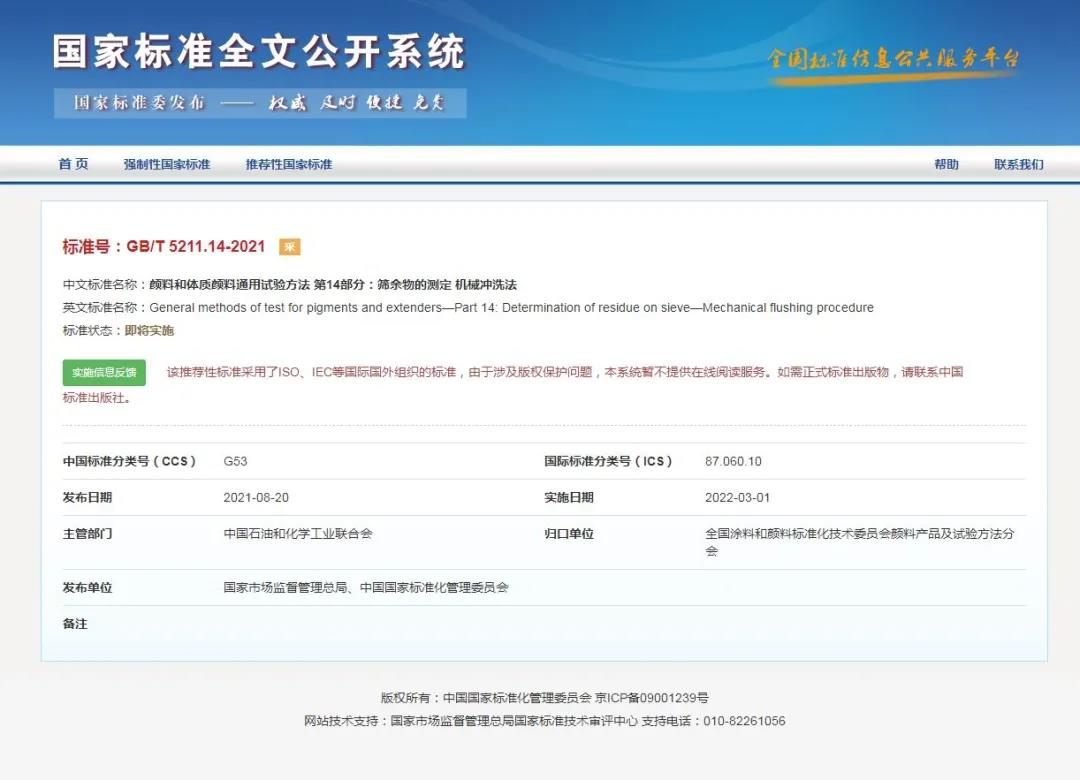Open the 帮助 page link
This screenshot has height=780, width=1080.
point(946,164)
